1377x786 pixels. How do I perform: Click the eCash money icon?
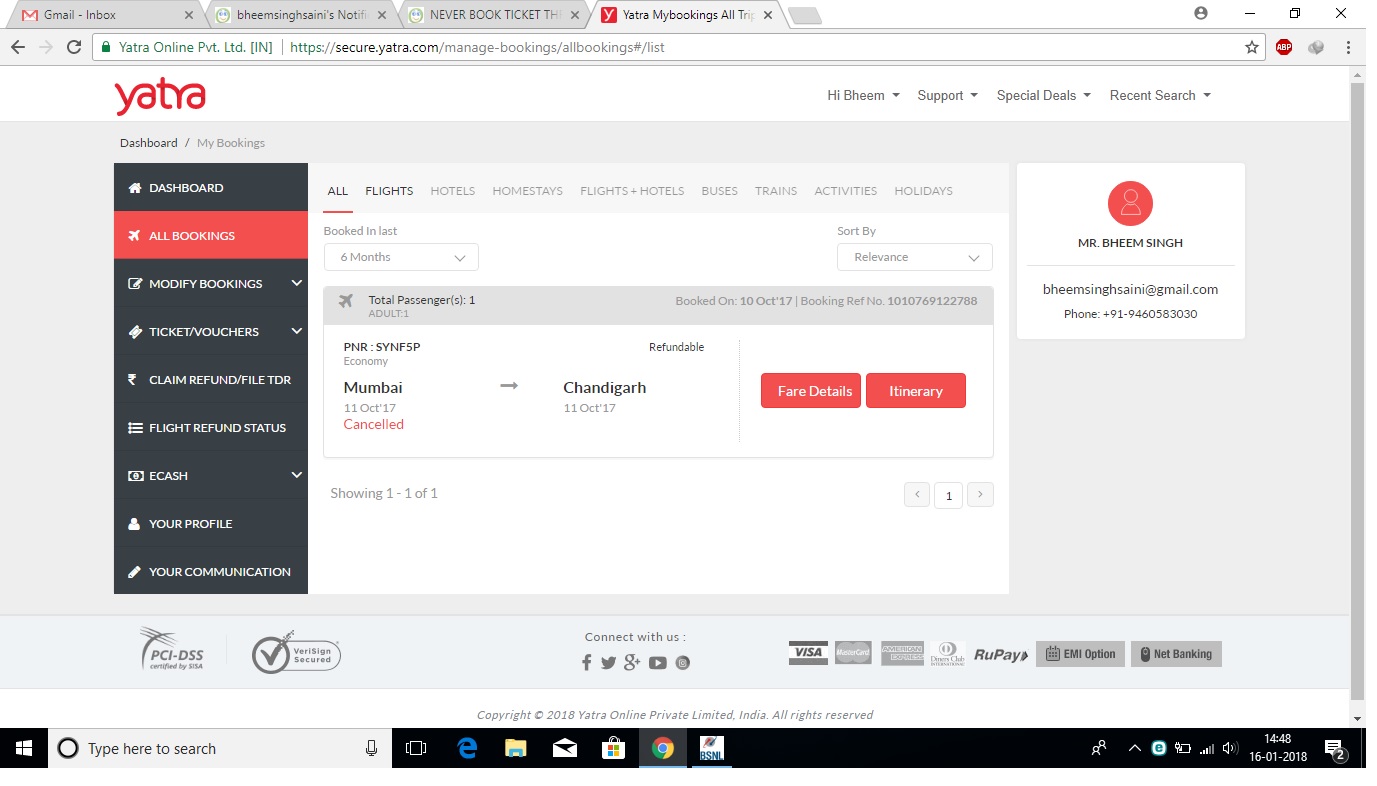tap(135, 476)
